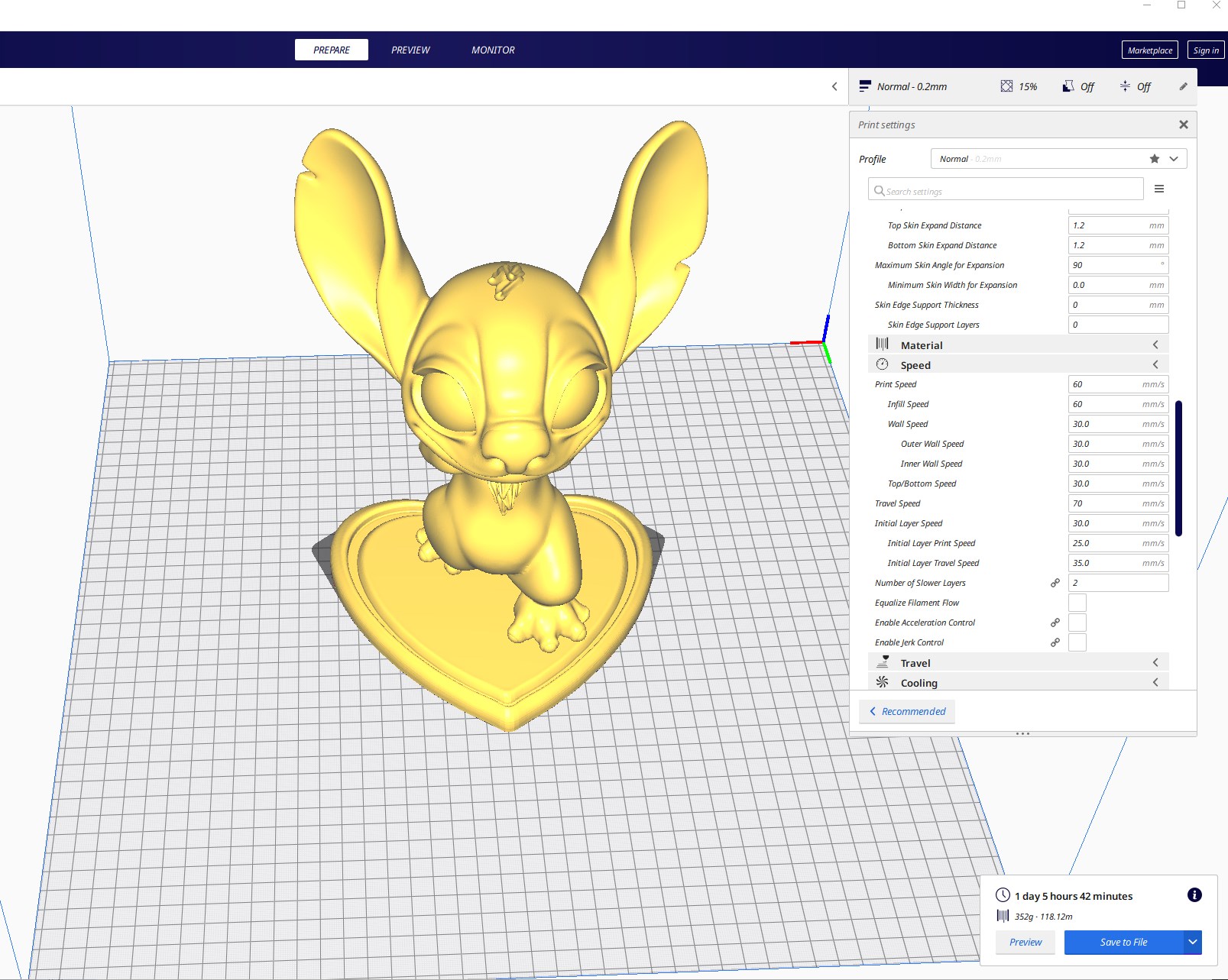Screen dimensions: 1228x980
Task: Open the Profile dropdown arrow
Action: point(1174,159)
